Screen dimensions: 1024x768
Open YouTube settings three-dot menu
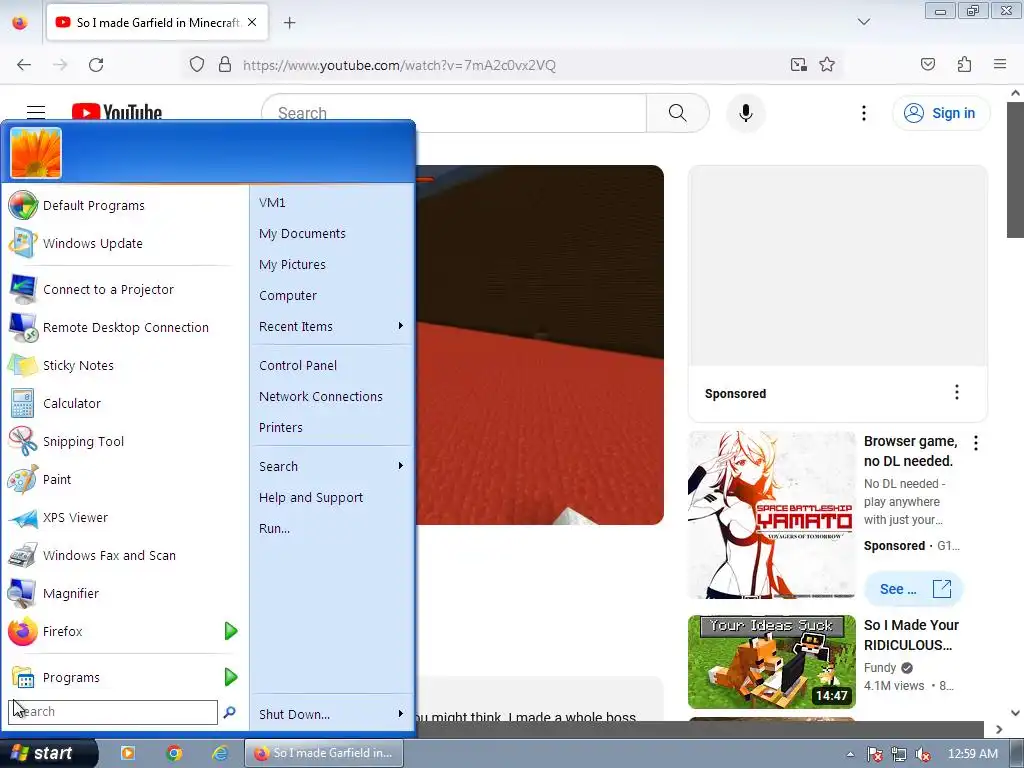coord(863,113)
